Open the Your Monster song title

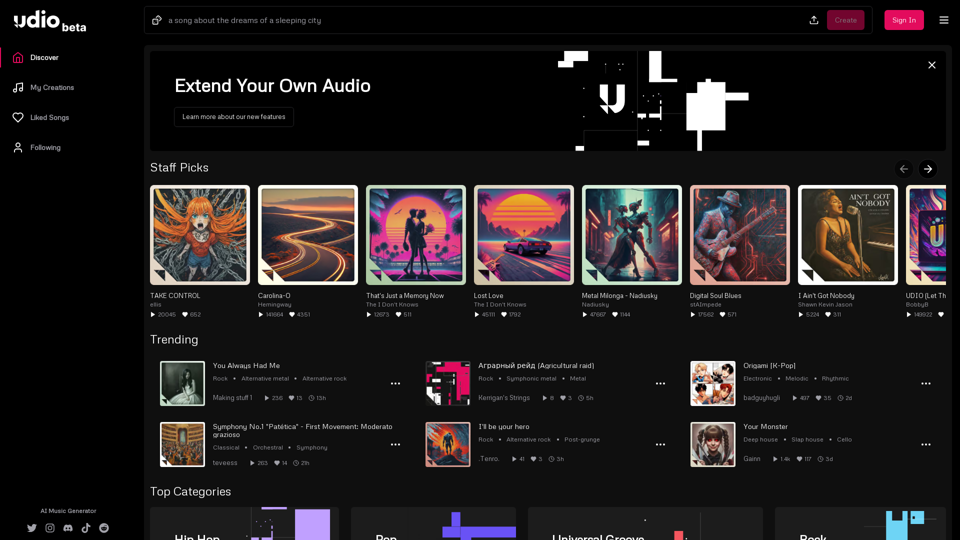[x=765, y=427]
